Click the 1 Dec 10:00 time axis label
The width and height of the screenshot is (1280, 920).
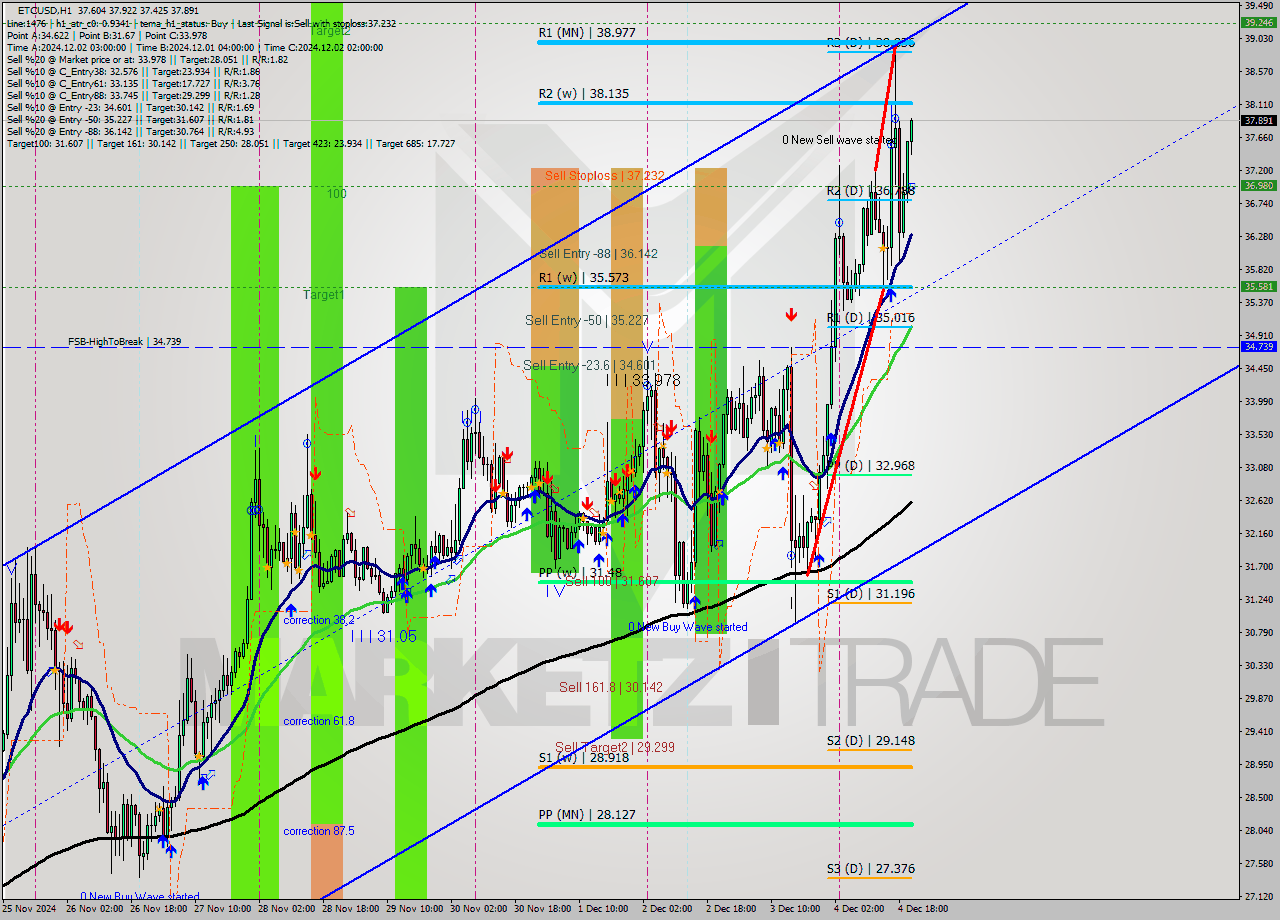click(602, 909)
